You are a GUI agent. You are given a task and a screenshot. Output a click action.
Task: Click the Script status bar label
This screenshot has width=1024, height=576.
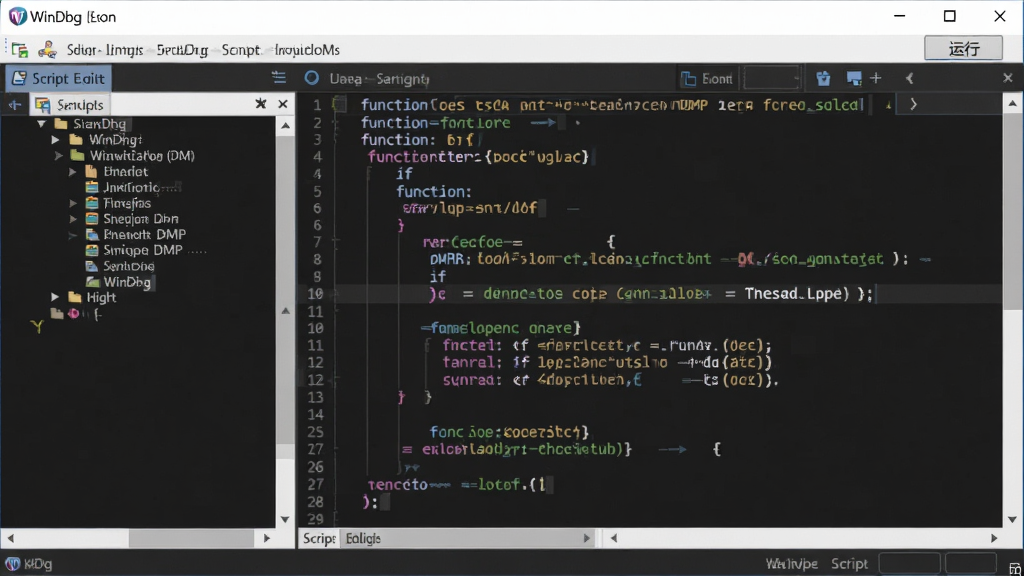849,564
